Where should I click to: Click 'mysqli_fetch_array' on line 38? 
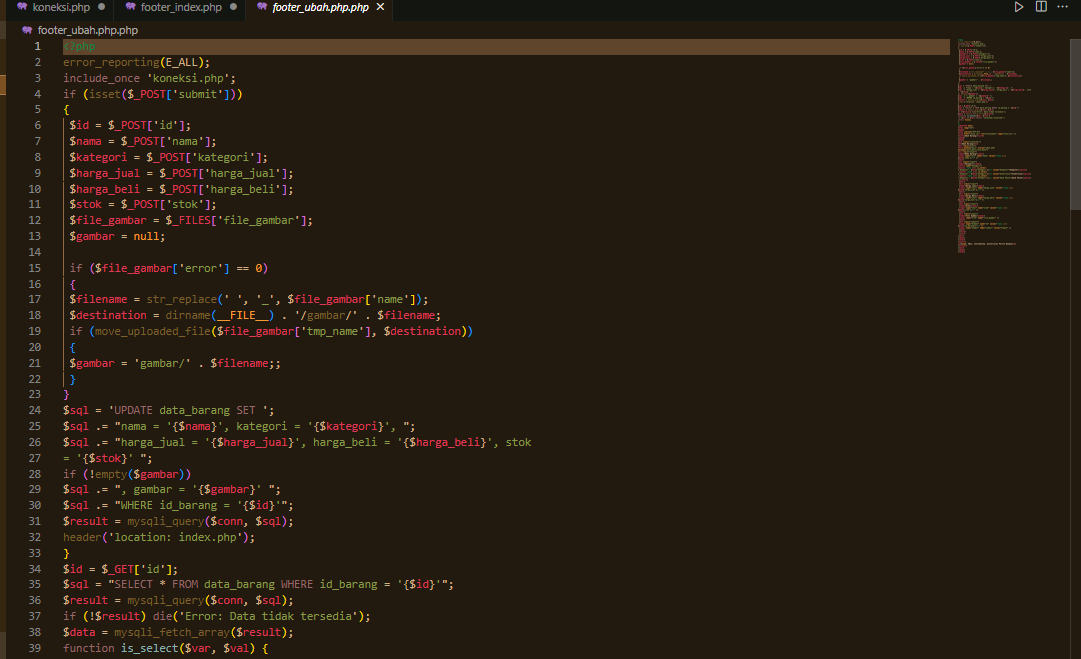pyautogui.click(x=172, y=632)
